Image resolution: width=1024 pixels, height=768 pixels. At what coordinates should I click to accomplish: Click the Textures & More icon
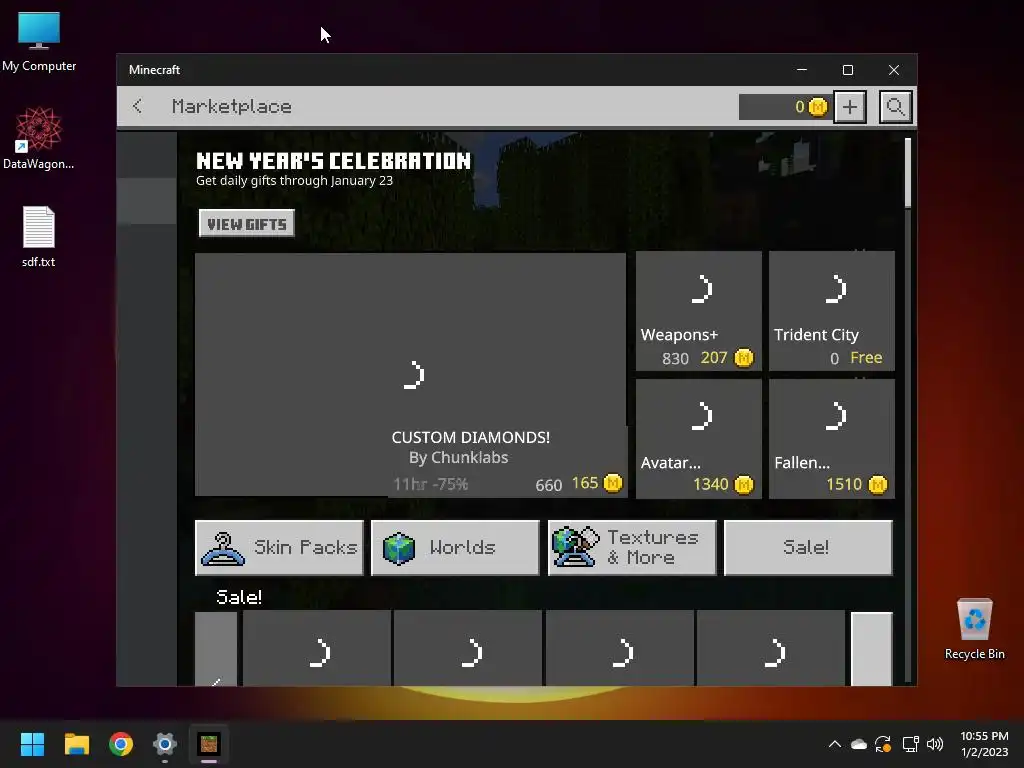(x=575, y=547)
